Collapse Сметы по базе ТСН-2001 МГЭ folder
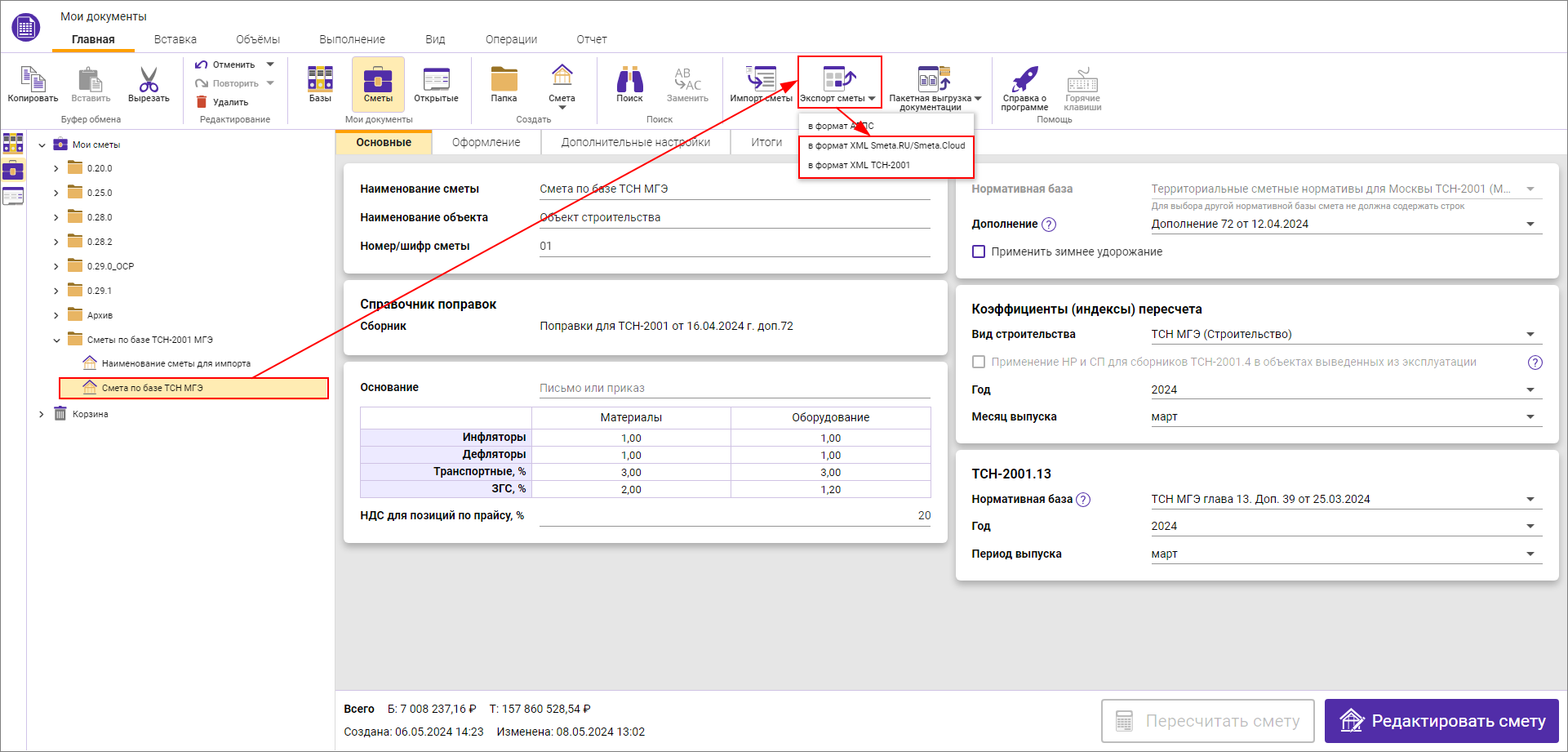1568x752 pixels. (x=56, y=340)
